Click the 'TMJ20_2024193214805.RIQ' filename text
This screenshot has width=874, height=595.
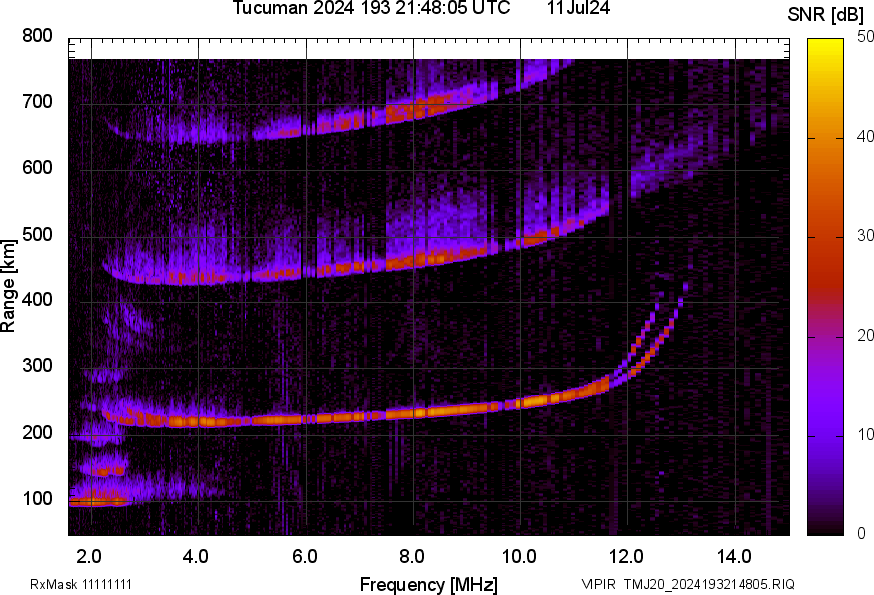tap(709, 584)
